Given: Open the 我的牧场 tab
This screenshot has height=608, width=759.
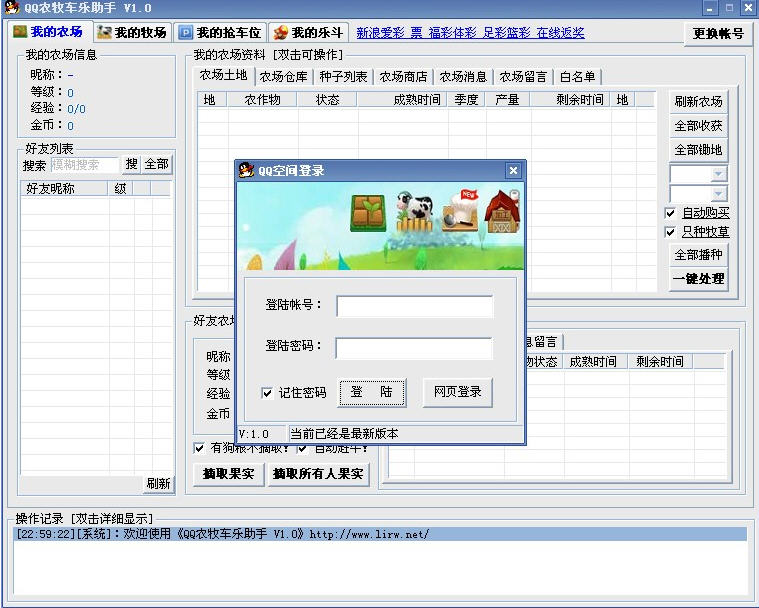Looking at the screenshot, I should click(x=132, y=32).
